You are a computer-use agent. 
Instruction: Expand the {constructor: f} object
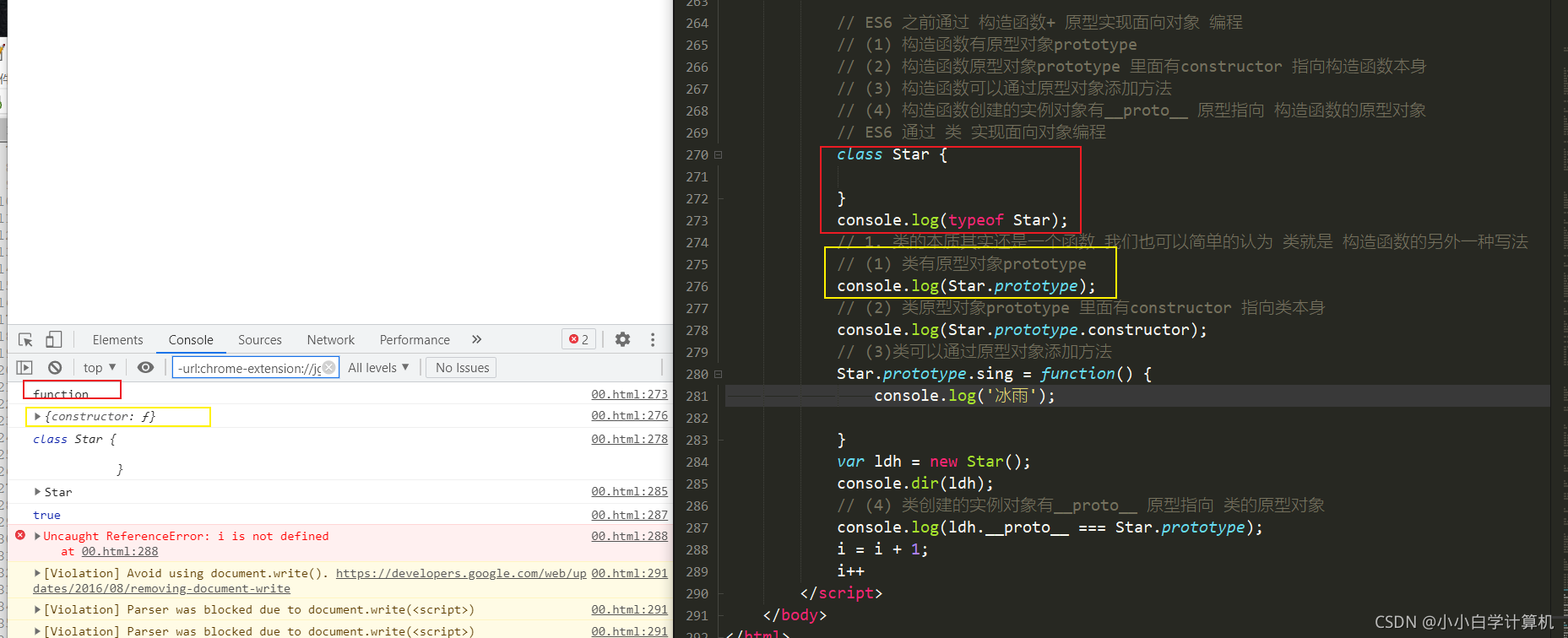37,416
